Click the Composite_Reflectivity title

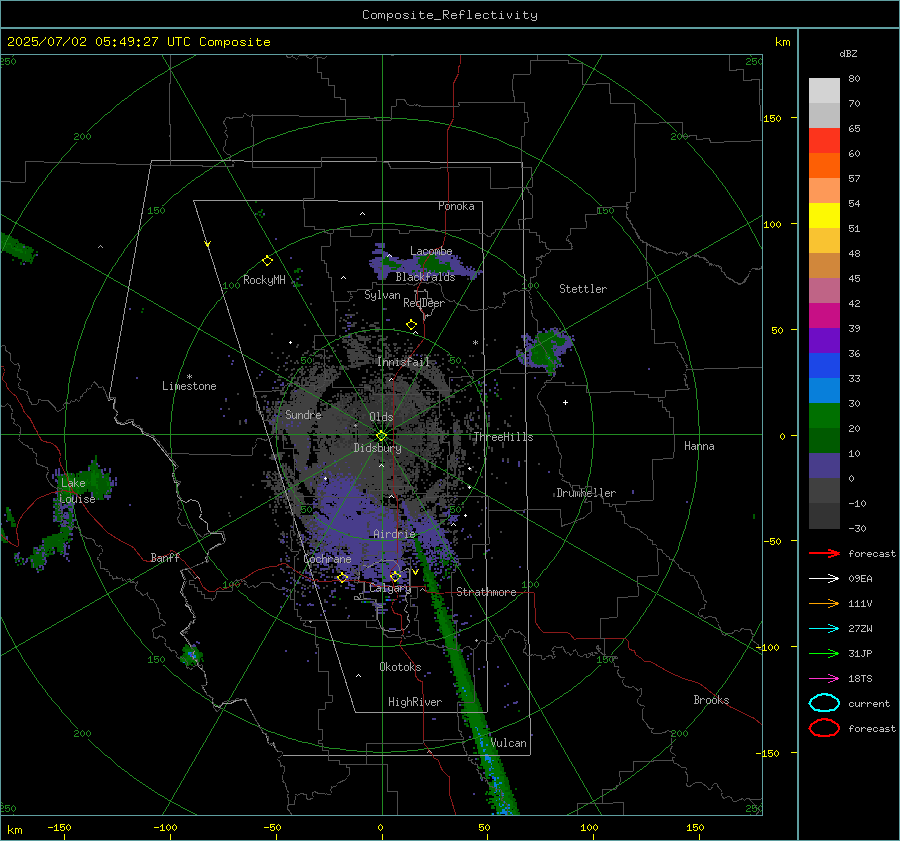[450, 15]
